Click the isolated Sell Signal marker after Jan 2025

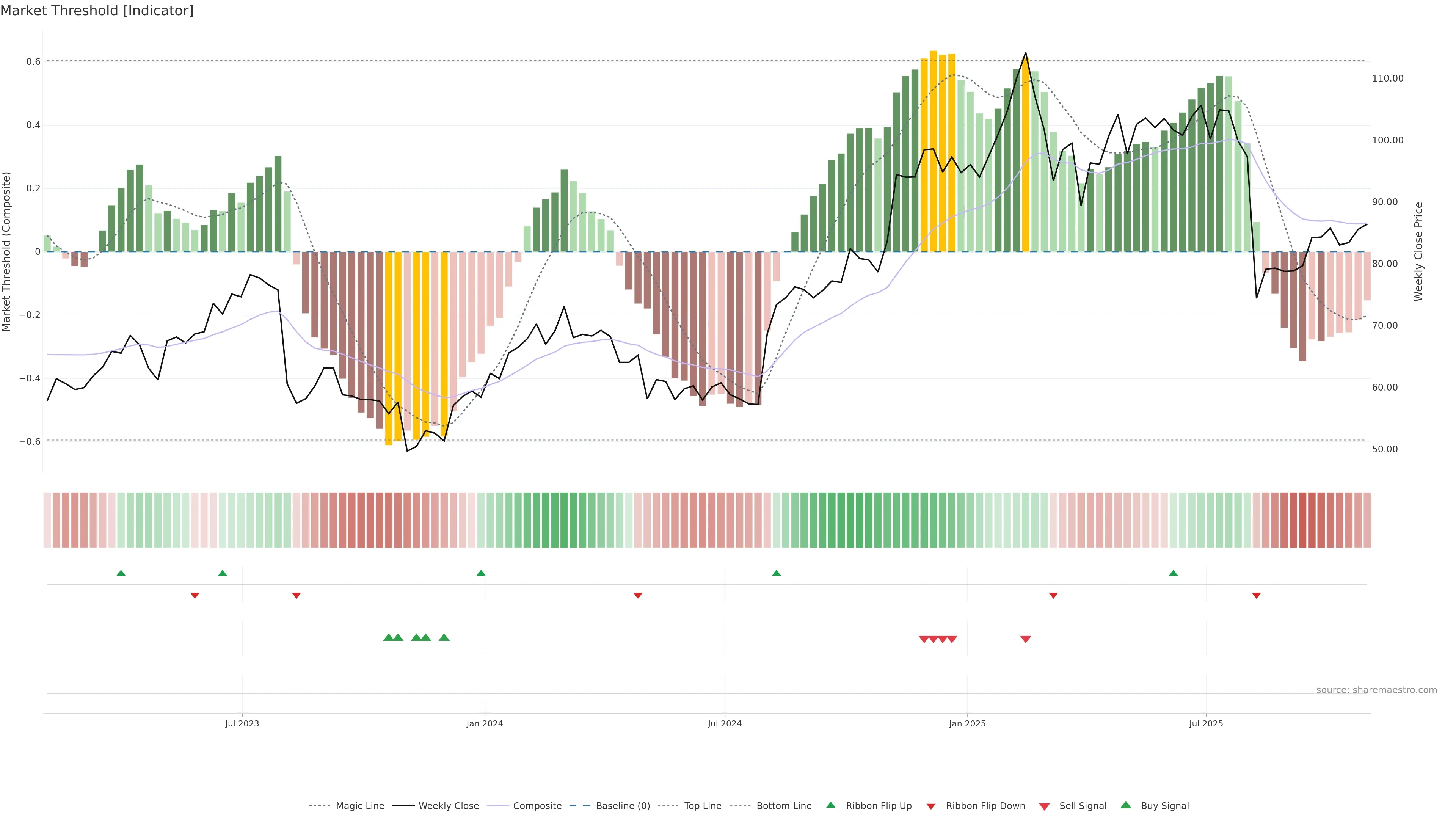pyautogui.click(x=1025, y=639)
